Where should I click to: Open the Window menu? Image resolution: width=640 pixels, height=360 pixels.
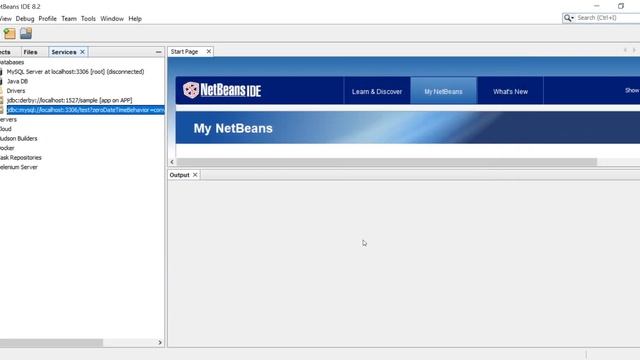(x=112, y=19)
